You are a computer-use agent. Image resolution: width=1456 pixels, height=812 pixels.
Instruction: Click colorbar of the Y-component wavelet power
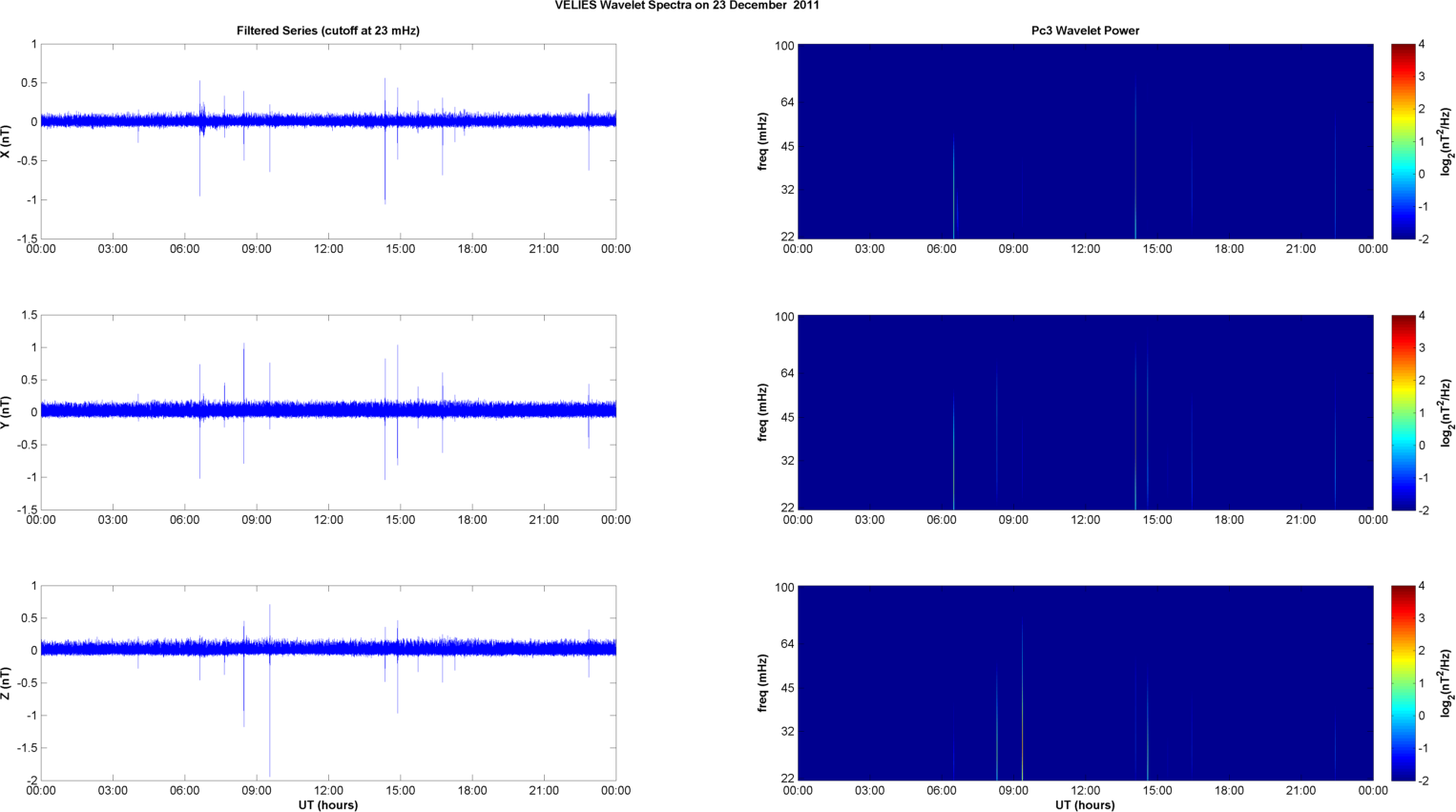click(1403, 412)
